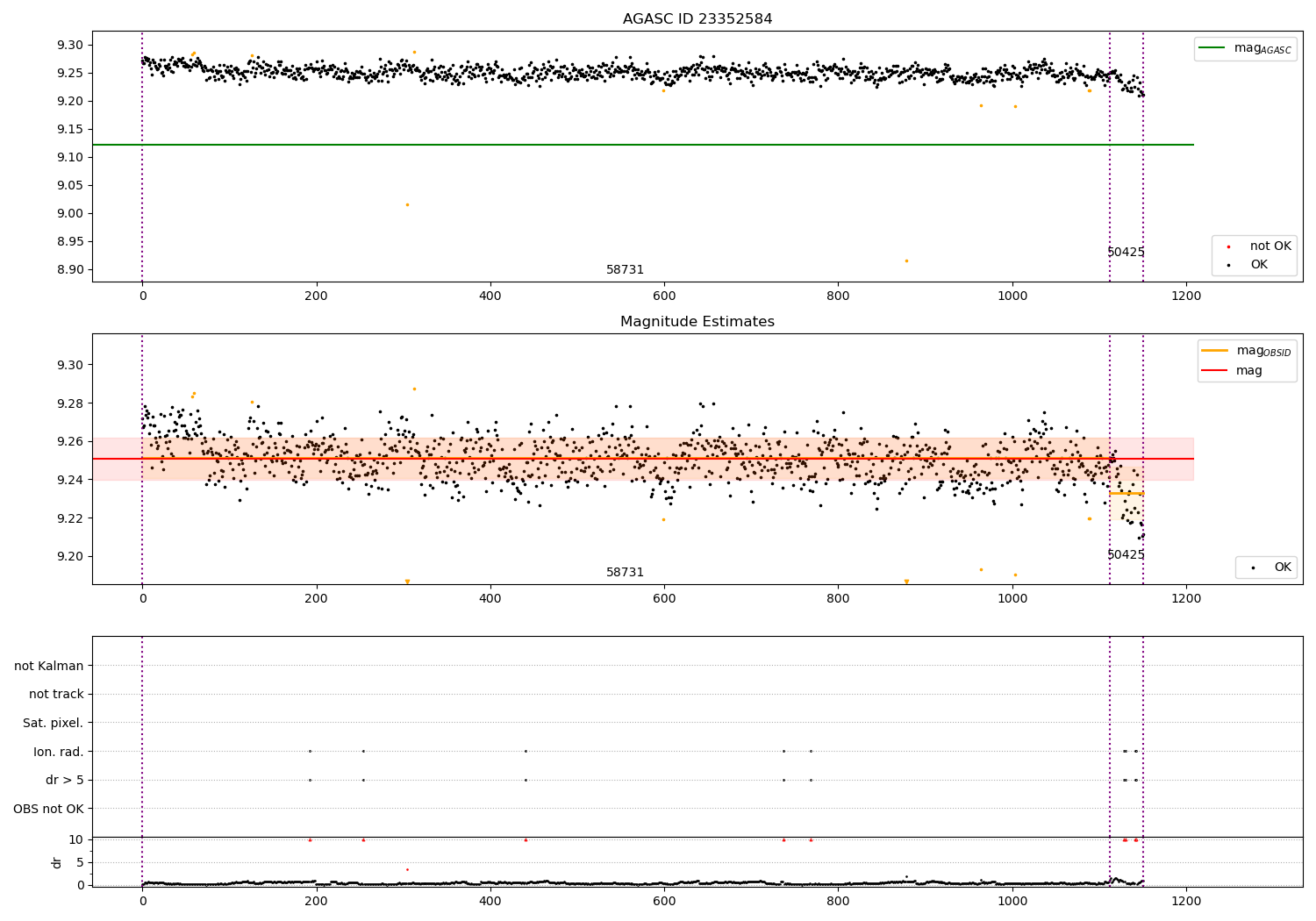Select the 50425 label in top plot

coord(1126,253)
